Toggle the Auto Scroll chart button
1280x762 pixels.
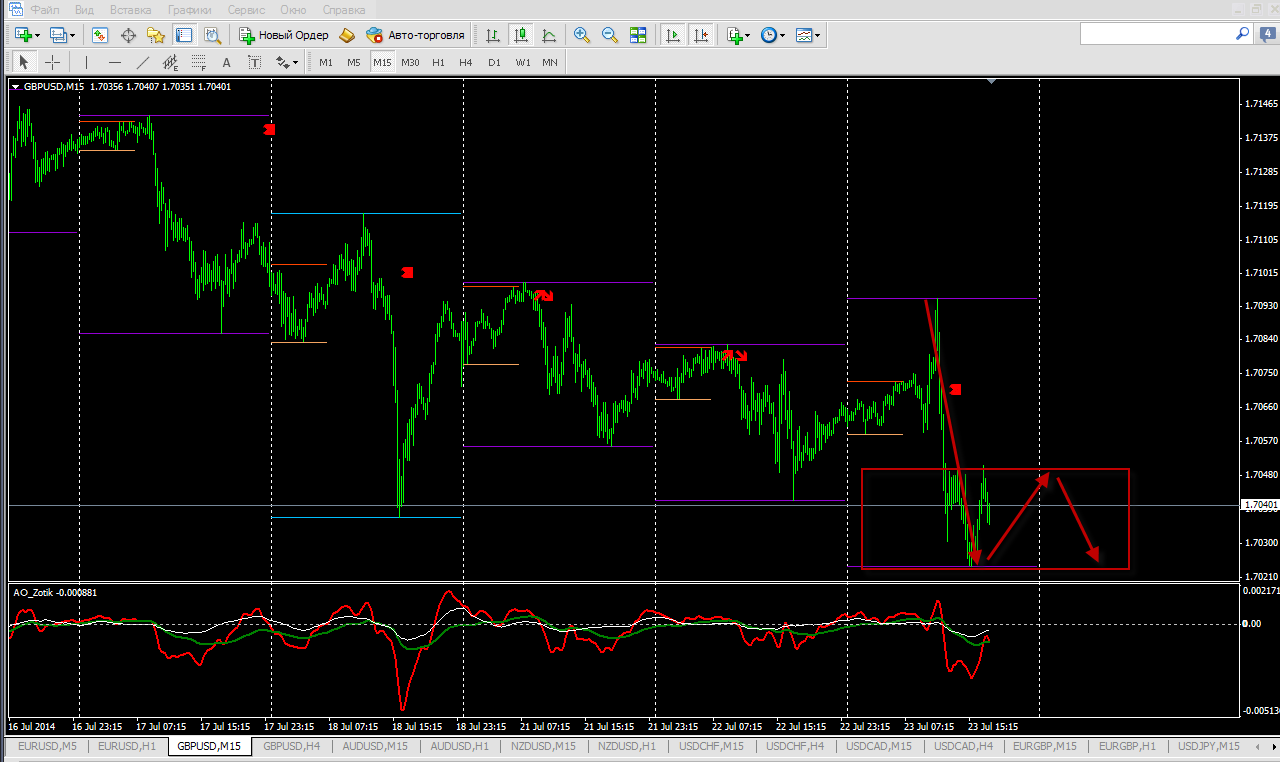tap(673, 35)
